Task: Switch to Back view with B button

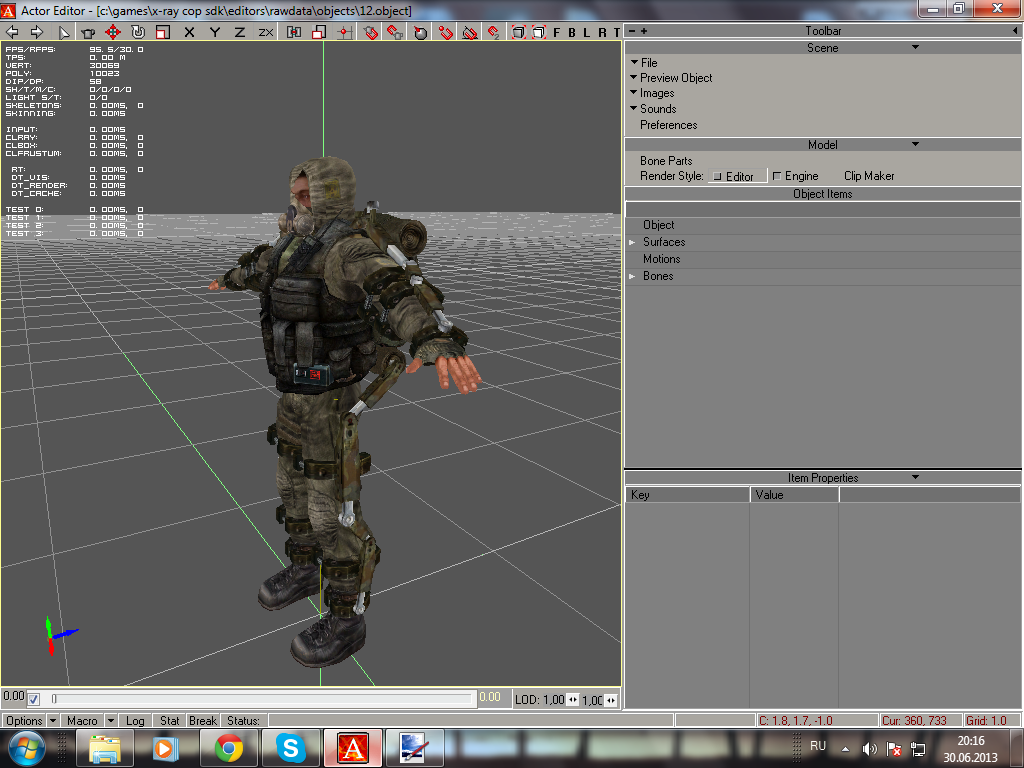Action: coord(572,33)
